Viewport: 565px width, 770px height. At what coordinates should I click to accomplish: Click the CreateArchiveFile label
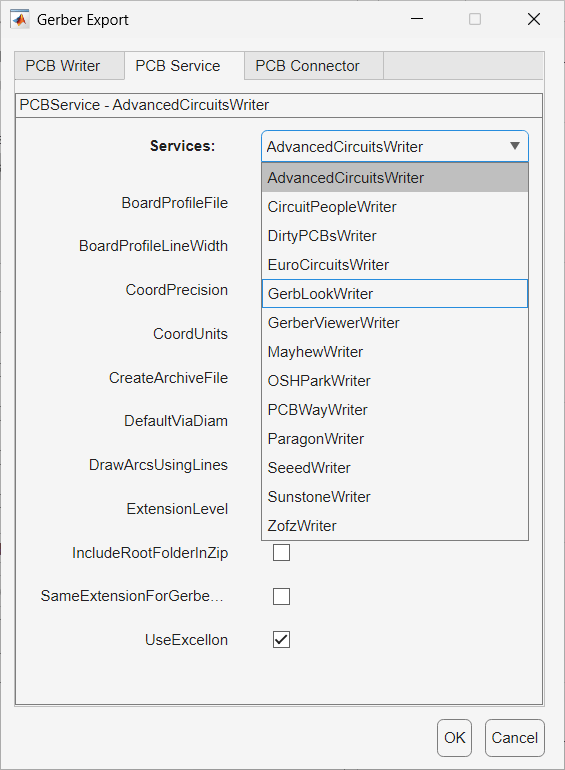(x=168, y=378)
